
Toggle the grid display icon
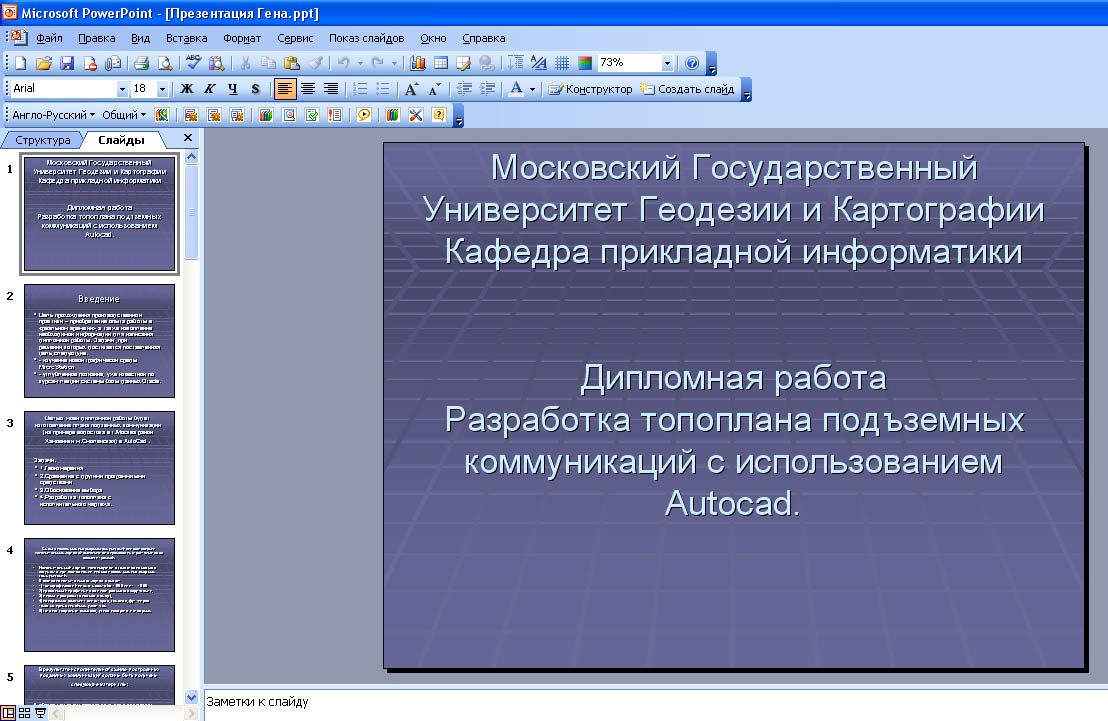[562, 64]
